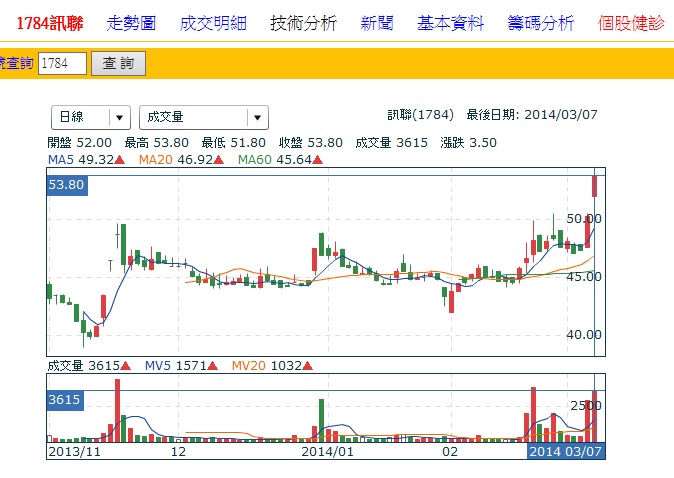674x478 pixels.
Task: Click the 2500 volume axis label
Action: tap(586, 406)
